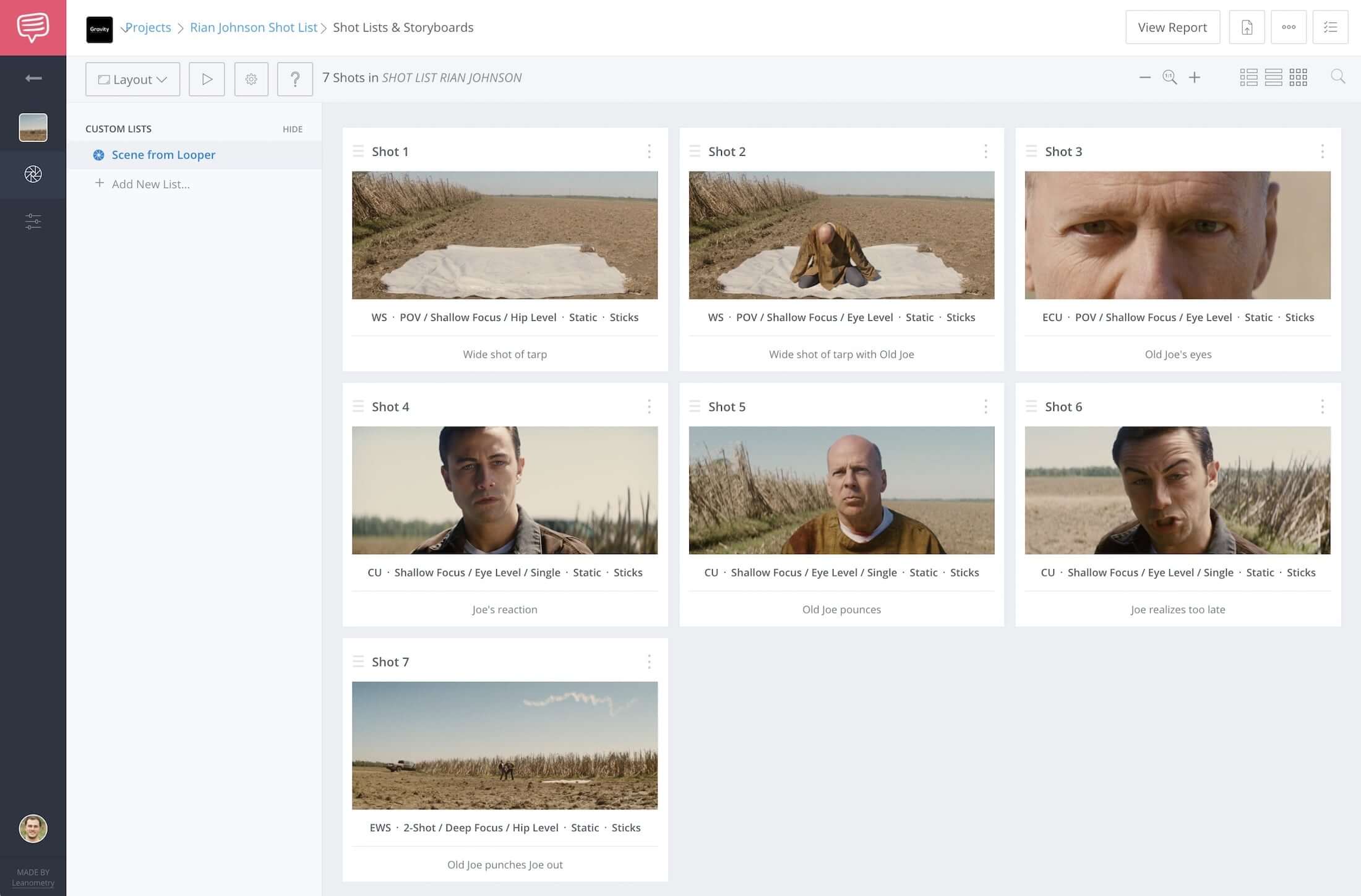Reset zoom with magnifier 1:1 icon
Screen dimensions: 1361x896
1169,77
